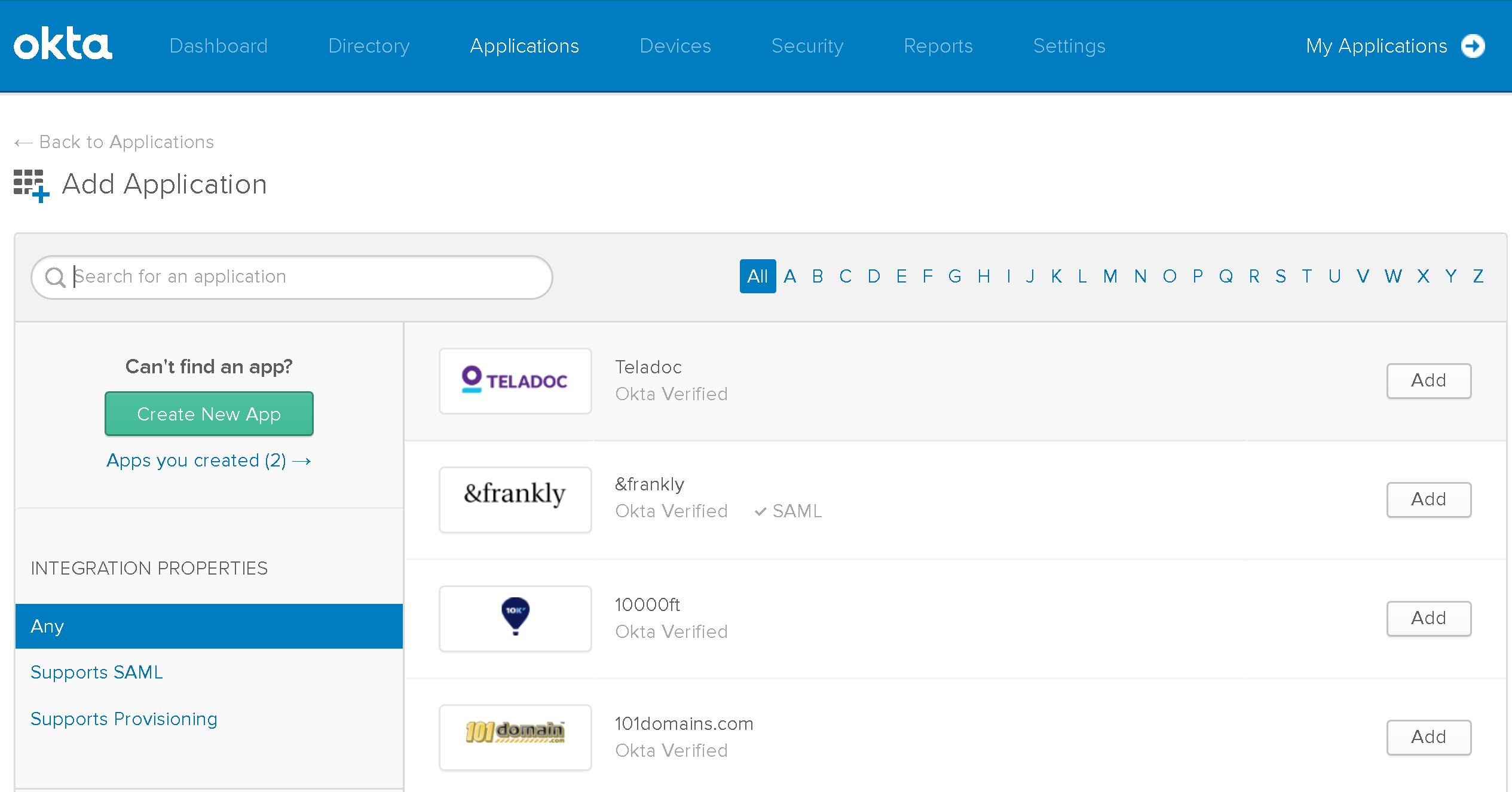Filter apps by letter Y
The width and height of the screenshot is (1512, 792).
click(x=1450, y=276)
